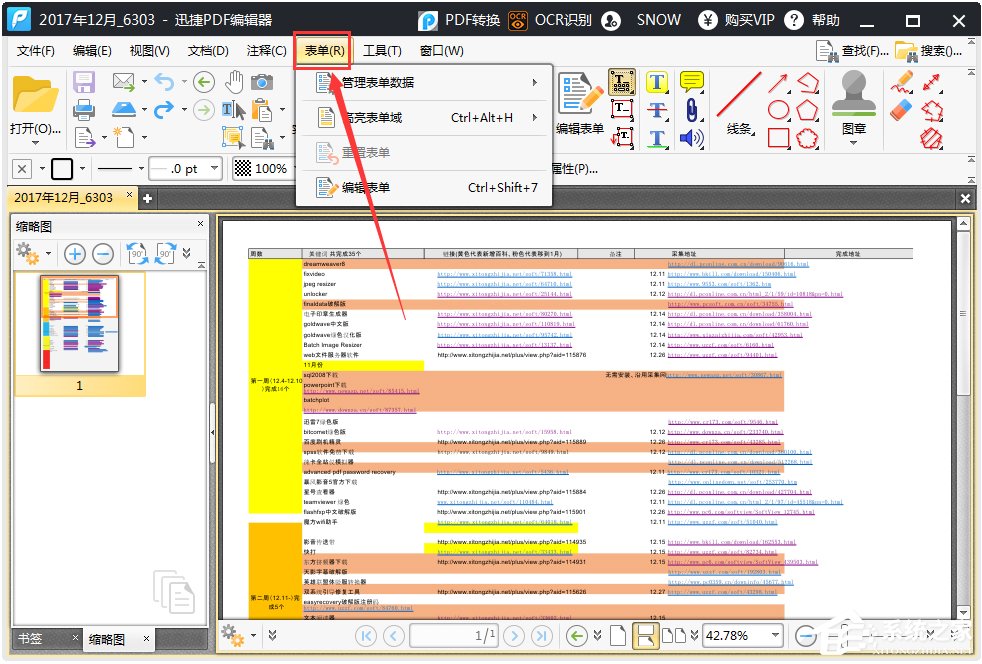Click the Save floppy disk icon
Viewport: 982px width, 664px height.
84,82
